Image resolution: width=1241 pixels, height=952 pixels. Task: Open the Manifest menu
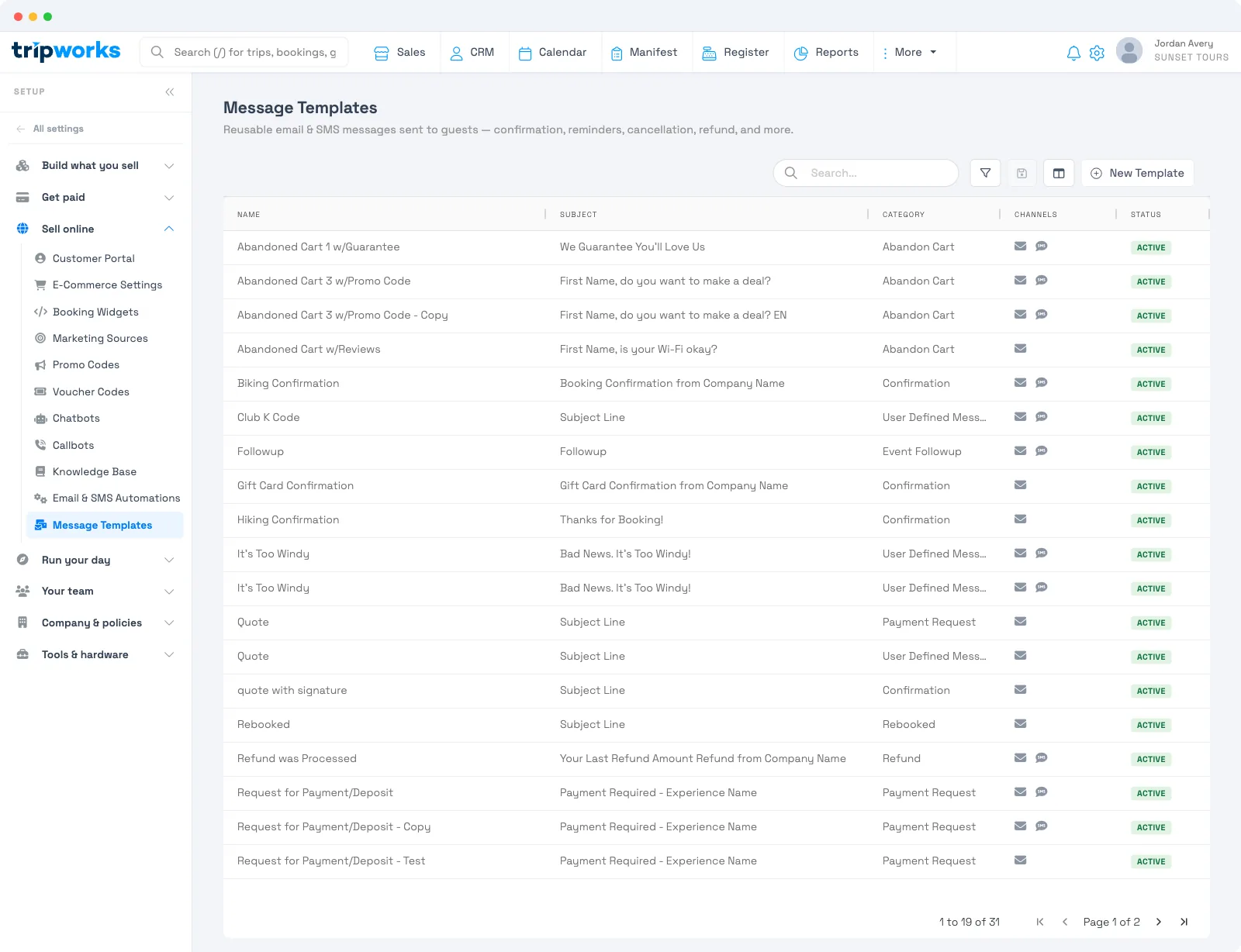[644, 52]
